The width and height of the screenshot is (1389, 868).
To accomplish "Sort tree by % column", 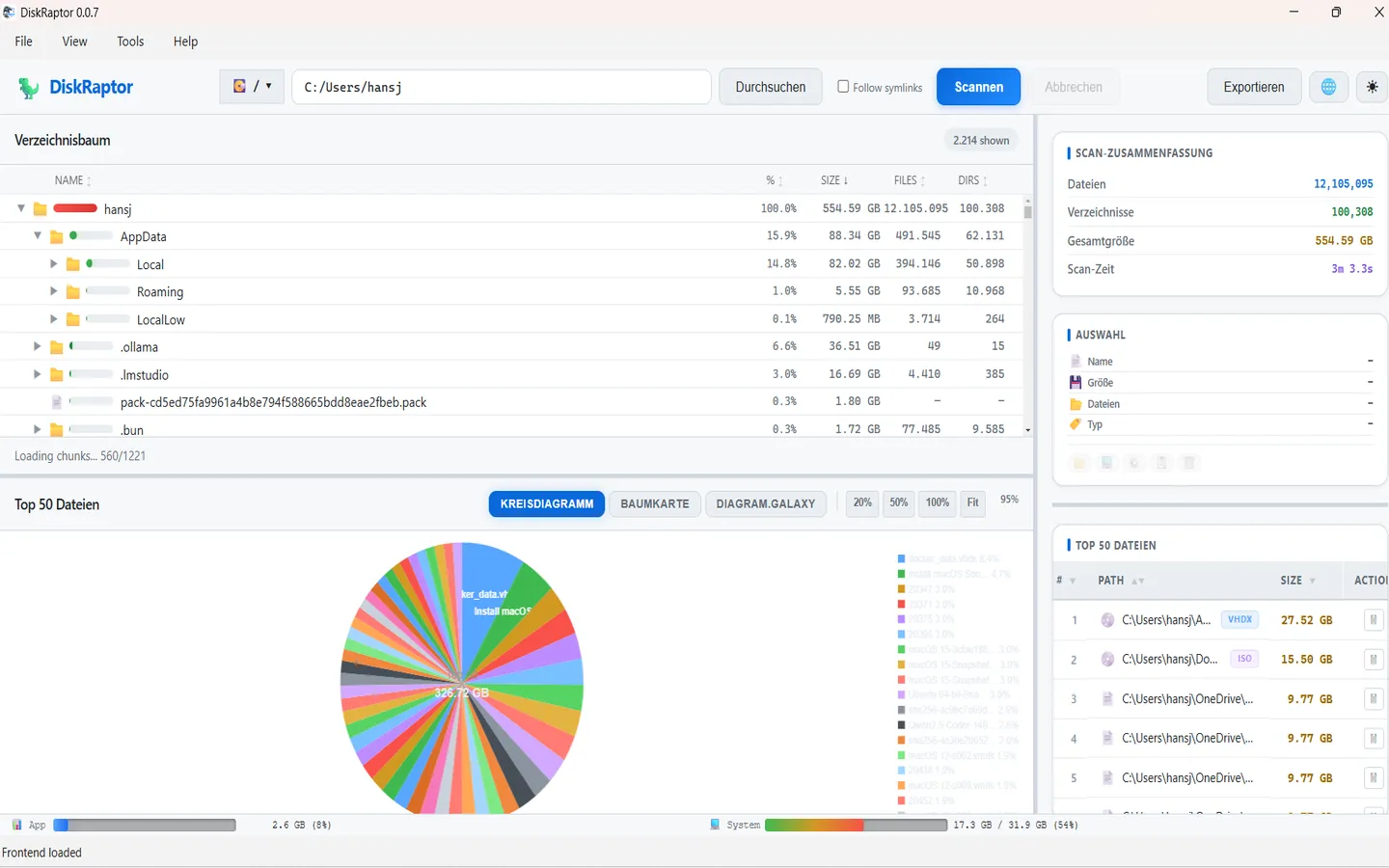I will (x=774, y=180).
